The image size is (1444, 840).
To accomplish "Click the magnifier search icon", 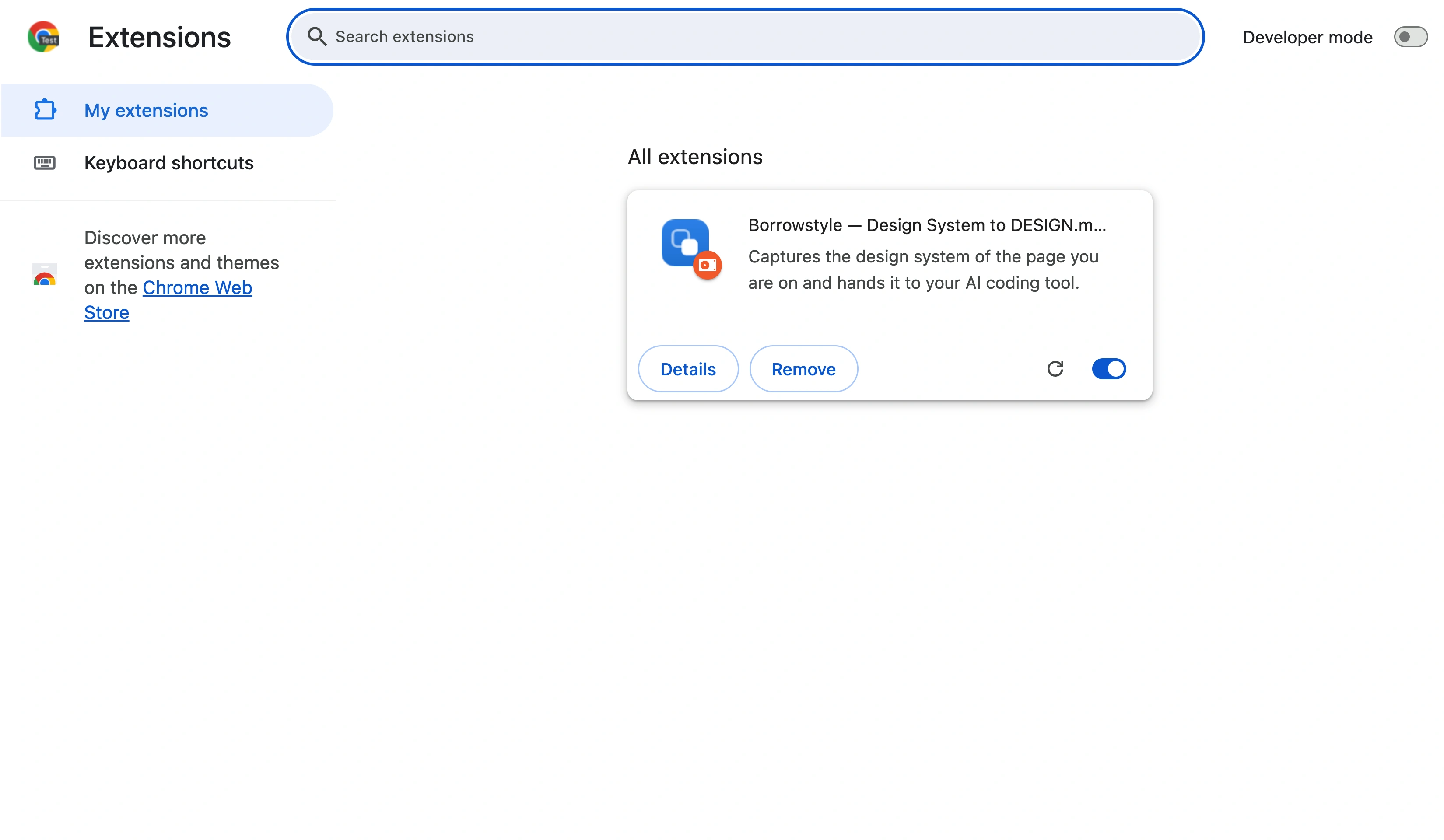I will tap(317, 37).
